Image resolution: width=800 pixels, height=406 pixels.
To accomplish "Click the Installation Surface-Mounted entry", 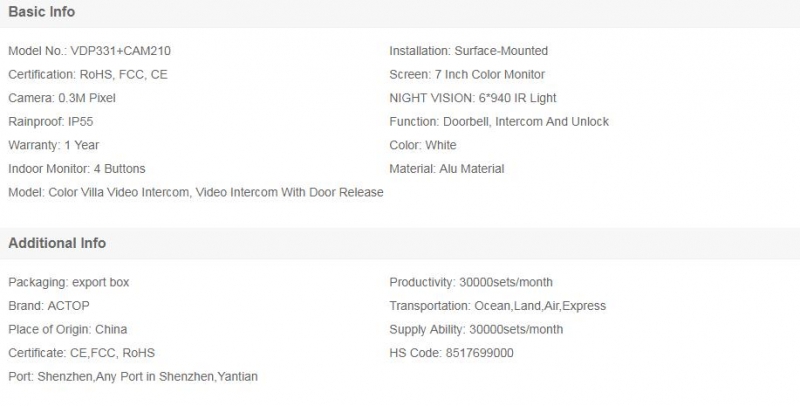I will 468,51.
